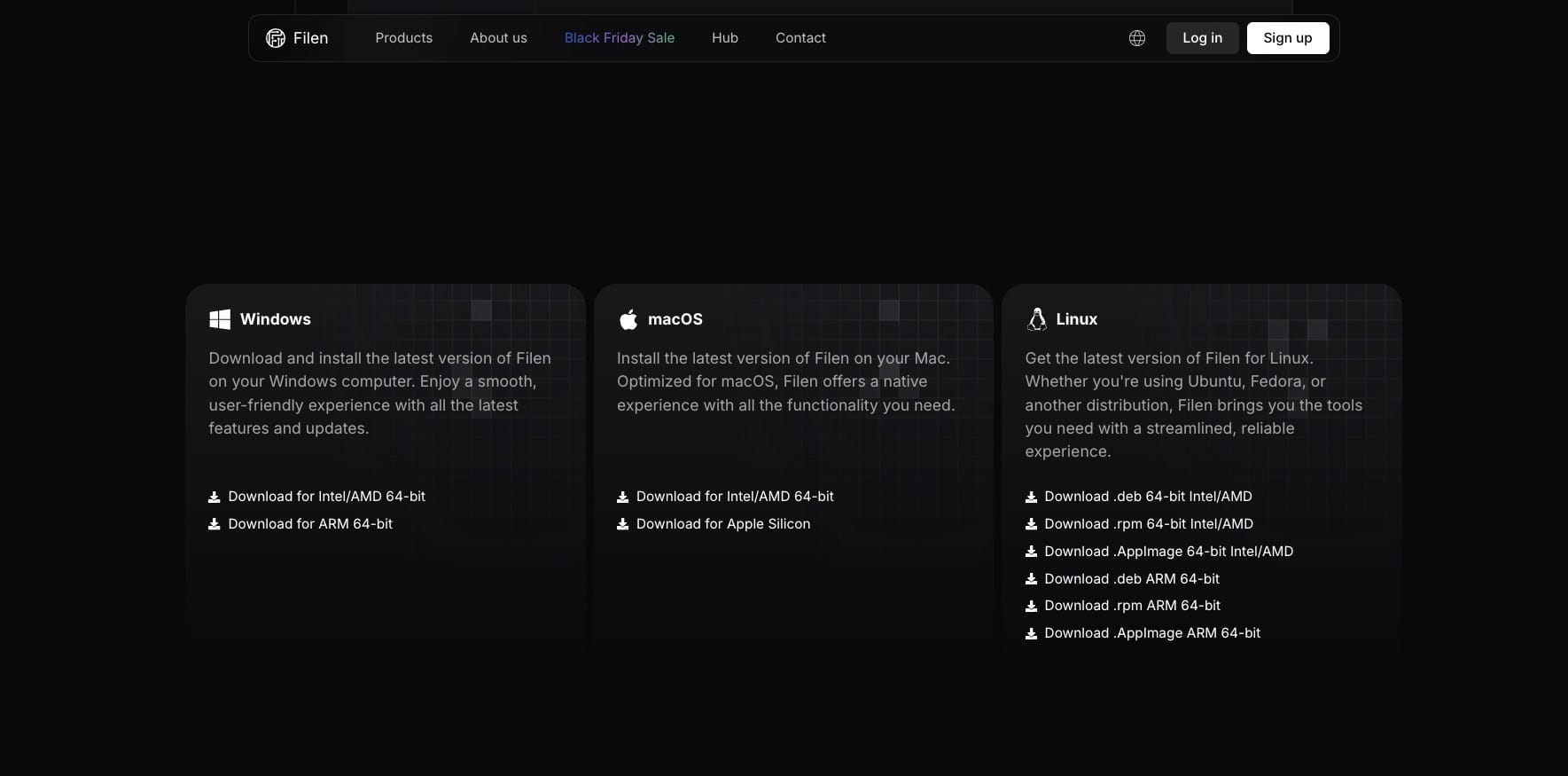Click download icon for Windows Intel/AMD 64-bit
The height and width of the screenshot is (776, 1568).
(x=215, y=498)
